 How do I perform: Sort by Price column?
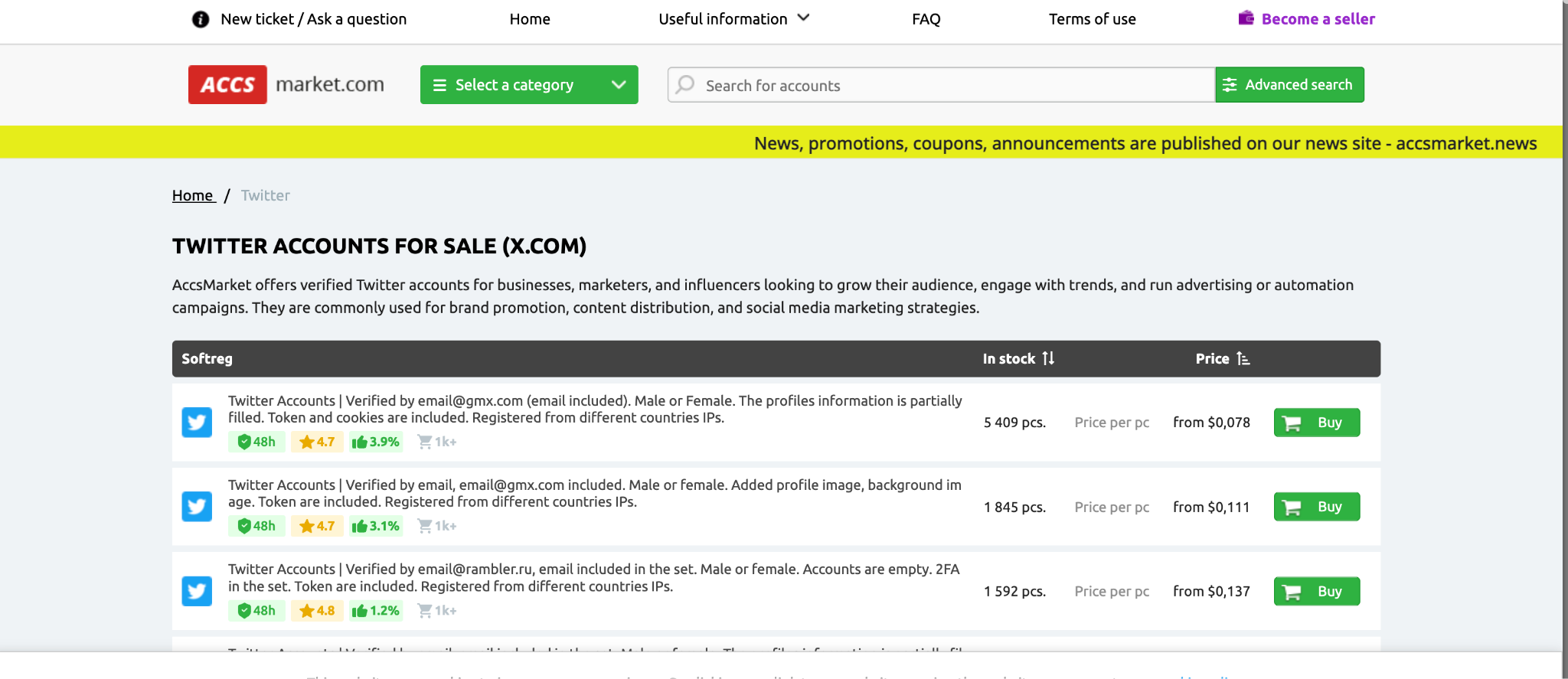point(1223,358)
